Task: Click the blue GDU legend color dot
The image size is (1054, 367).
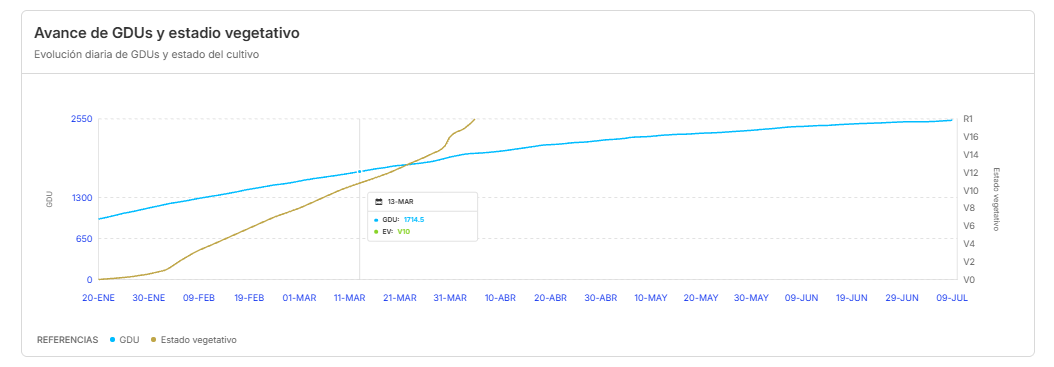Action: [x=112, y=340]
